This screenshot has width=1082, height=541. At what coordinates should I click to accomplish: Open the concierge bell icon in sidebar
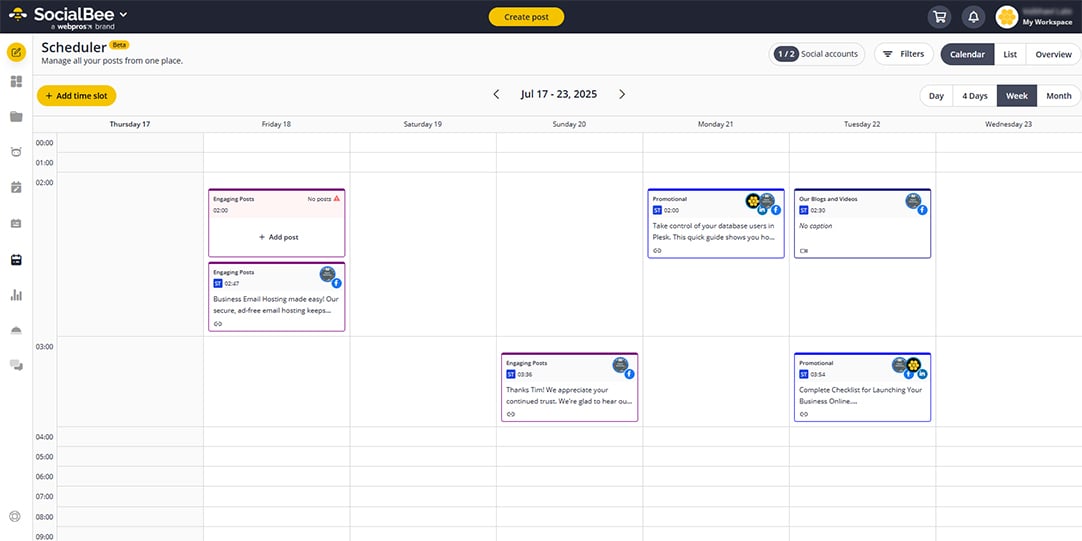coord(17,331)
